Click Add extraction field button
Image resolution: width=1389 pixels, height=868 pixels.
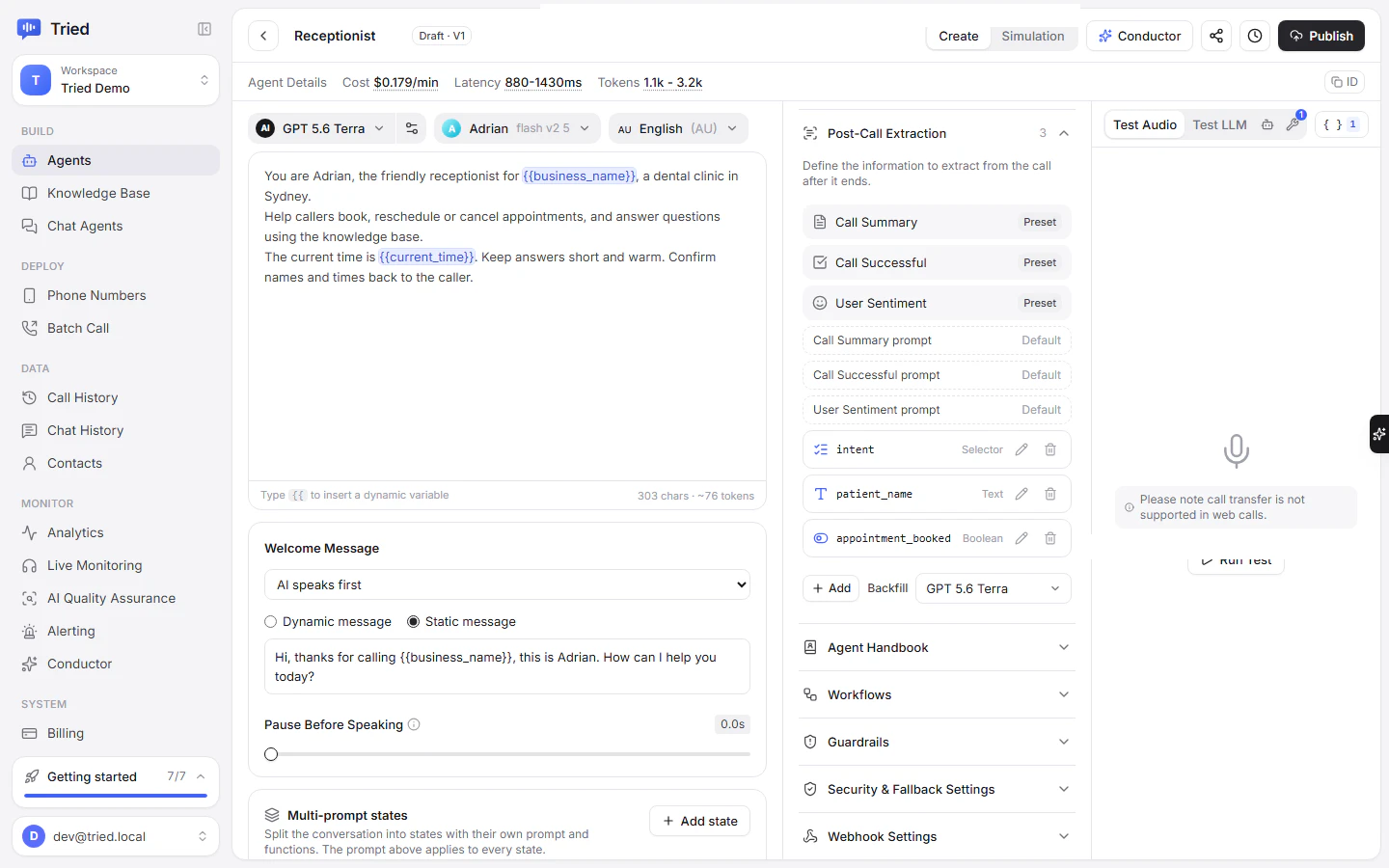(x=831, y=588)
